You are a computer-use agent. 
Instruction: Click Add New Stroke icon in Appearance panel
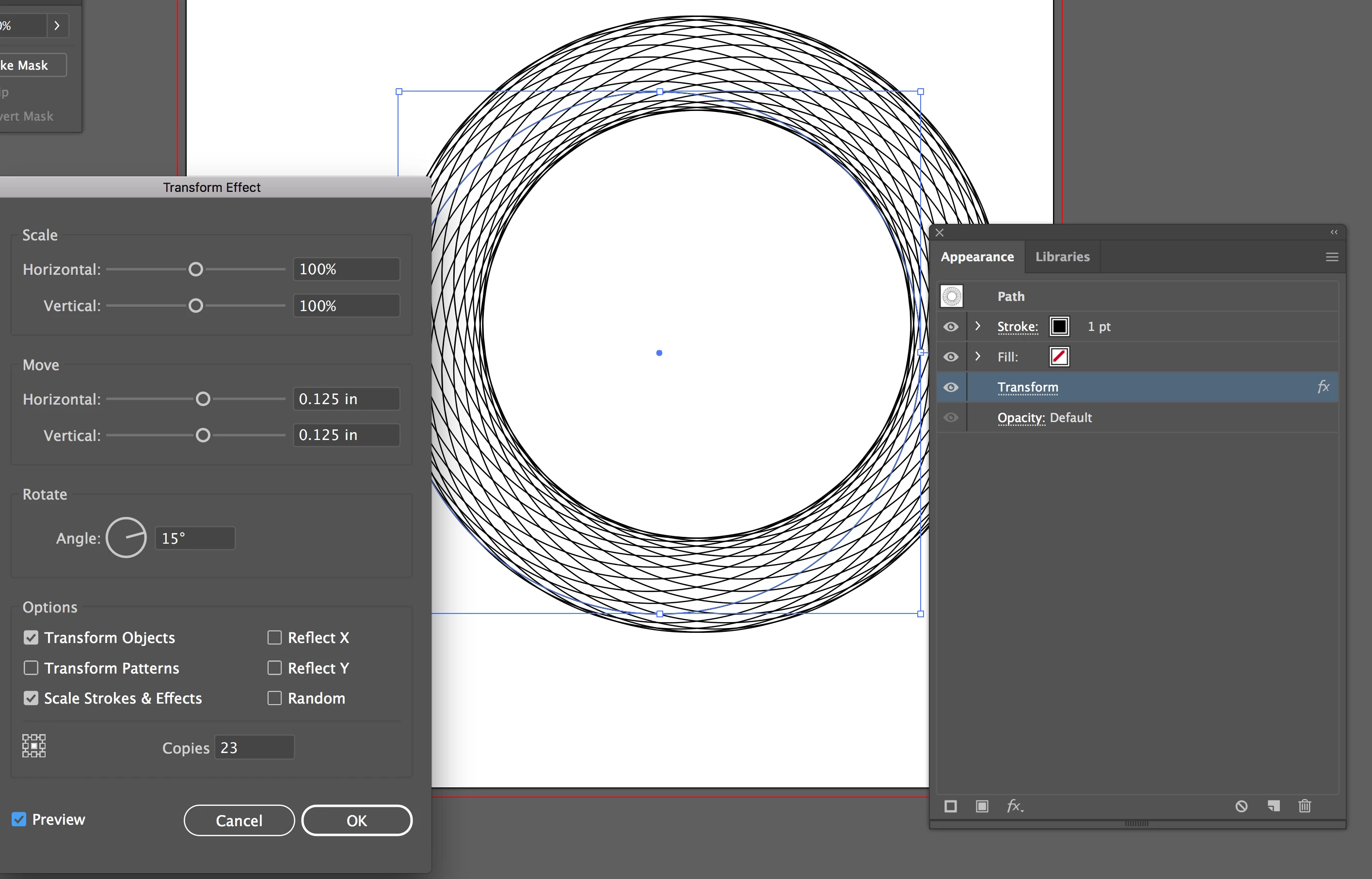click(x=950, y=806)
